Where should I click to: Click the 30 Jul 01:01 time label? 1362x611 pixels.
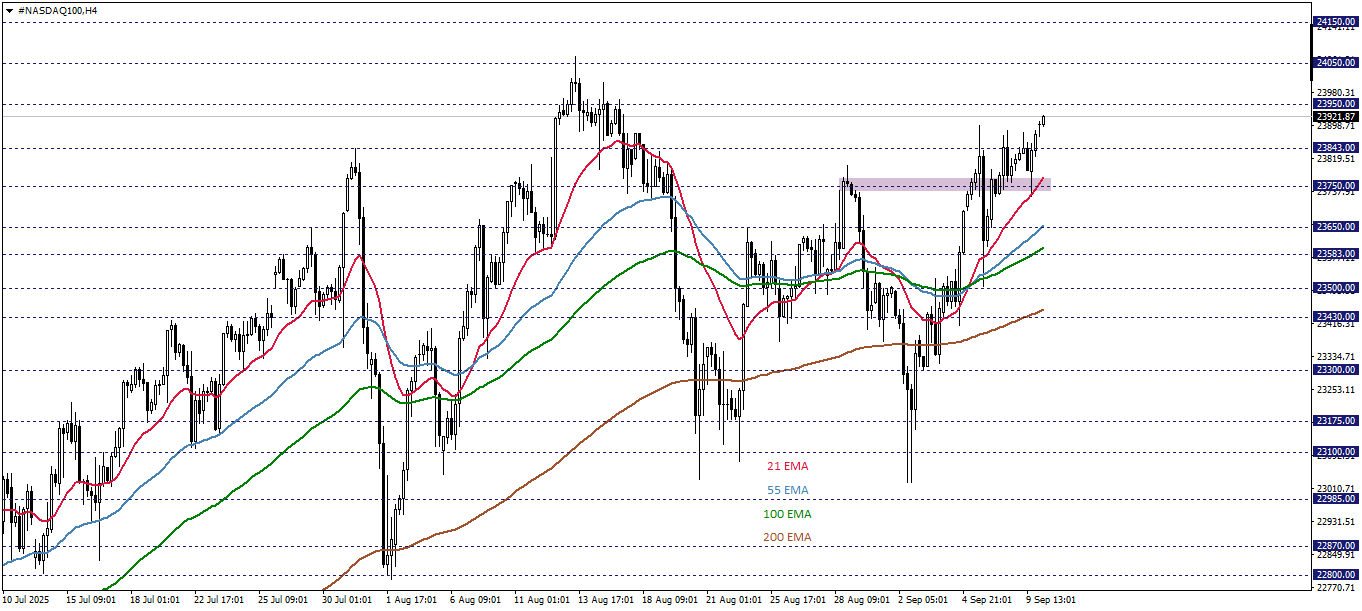click(x=347, y=600)
